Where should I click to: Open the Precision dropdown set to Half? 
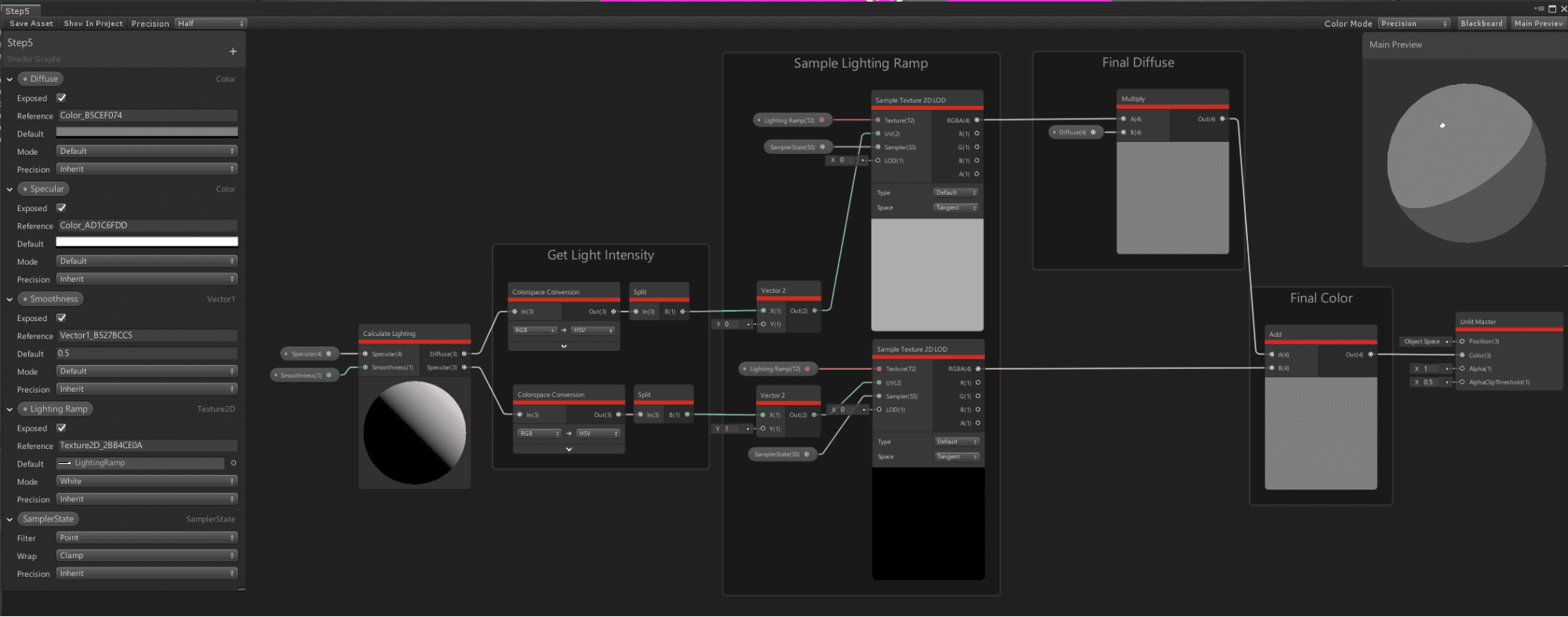click(x=210, y=24)
